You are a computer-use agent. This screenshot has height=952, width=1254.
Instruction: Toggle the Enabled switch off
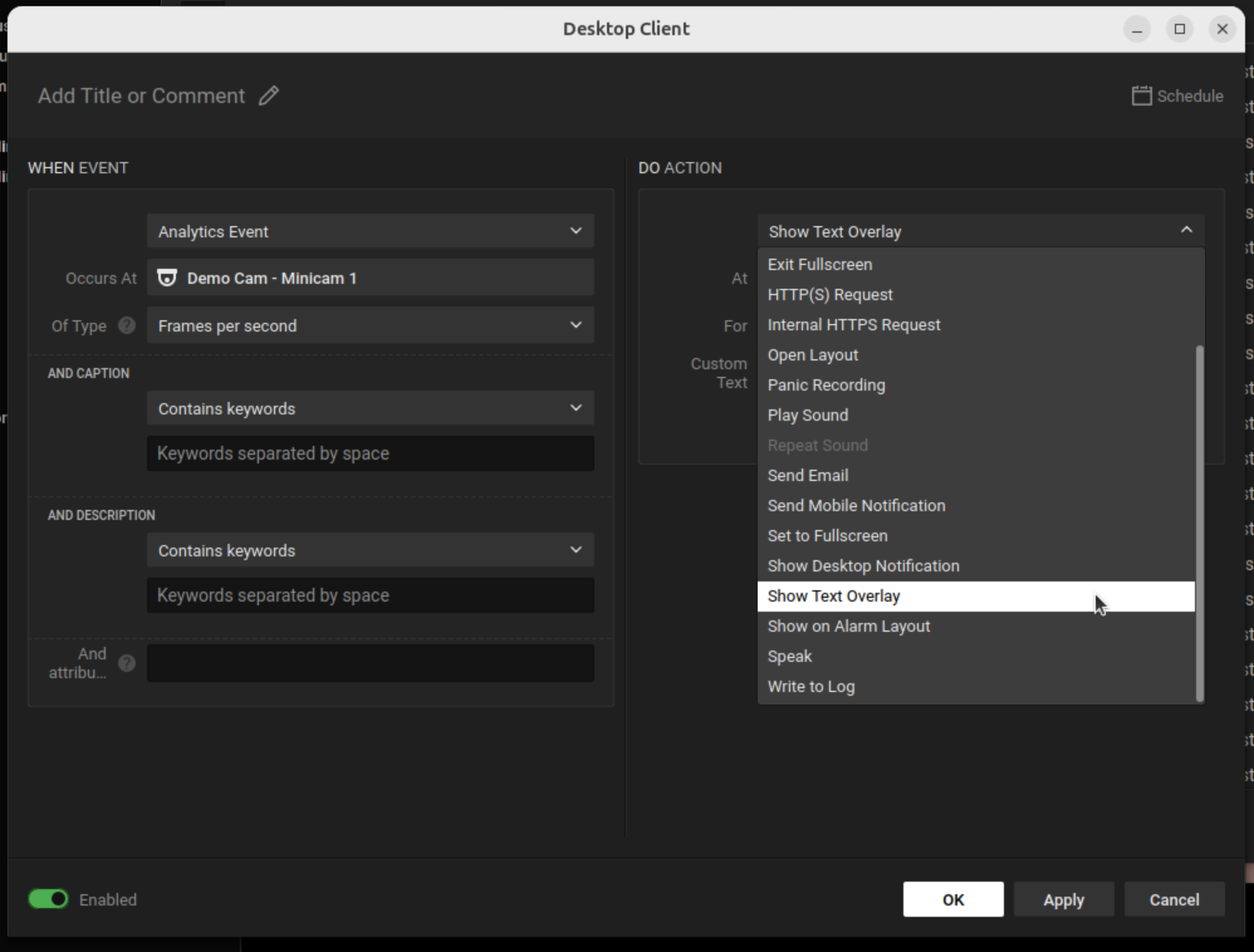pyautogui.click(x=48, y=899)
